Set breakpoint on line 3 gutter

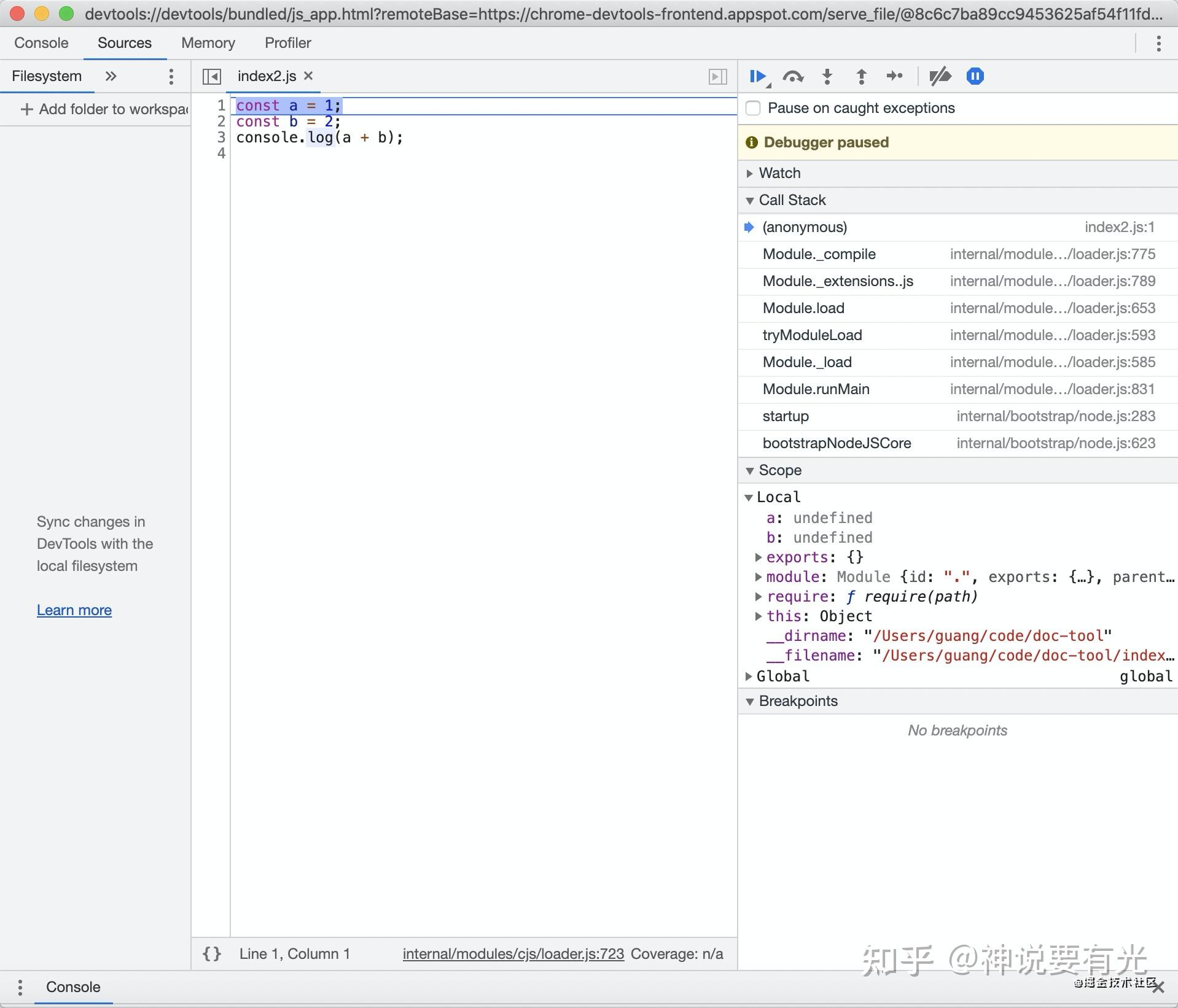point(220,138)
